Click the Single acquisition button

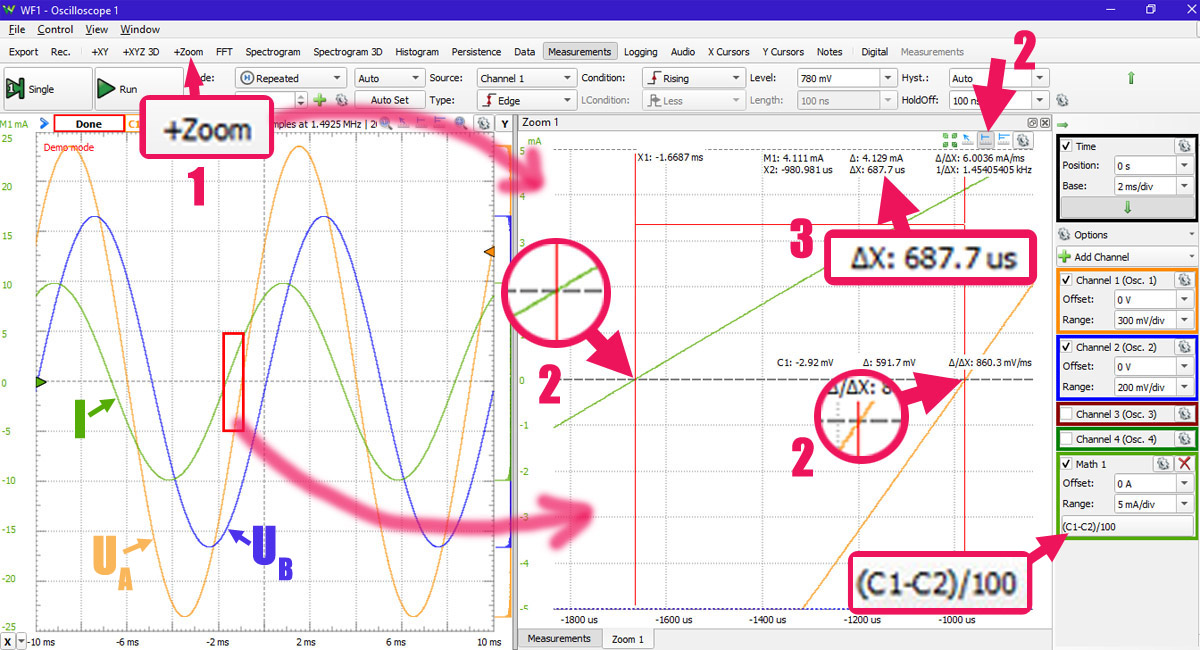click(x=33, y=89)
